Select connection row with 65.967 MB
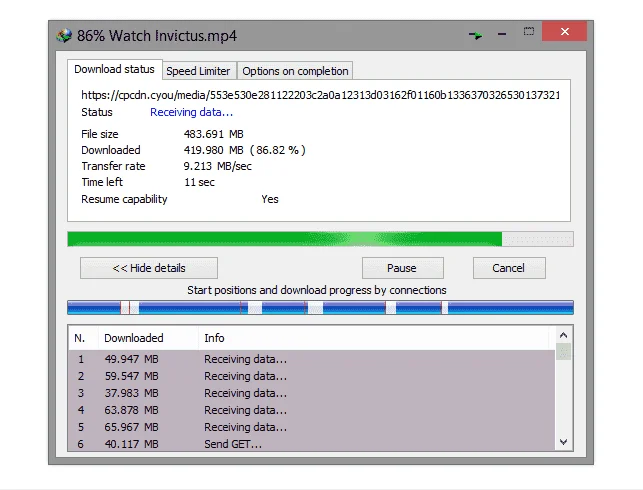The image size is (643, 490). [312, 427]
